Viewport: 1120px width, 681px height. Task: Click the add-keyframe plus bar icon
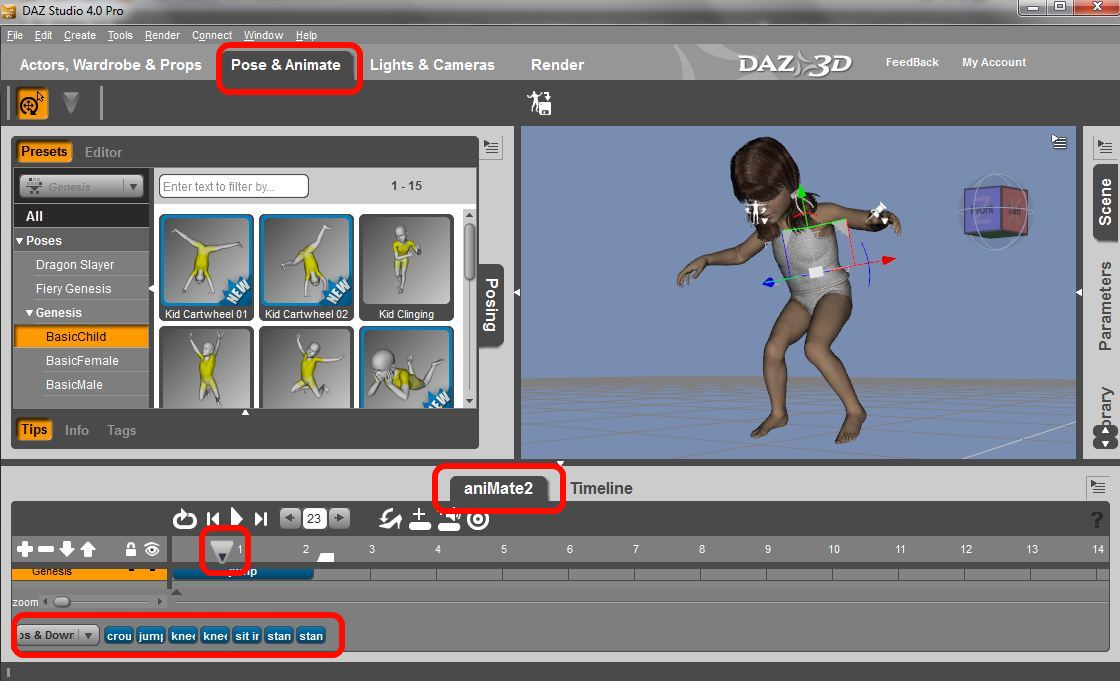click(x=419, y=520)
